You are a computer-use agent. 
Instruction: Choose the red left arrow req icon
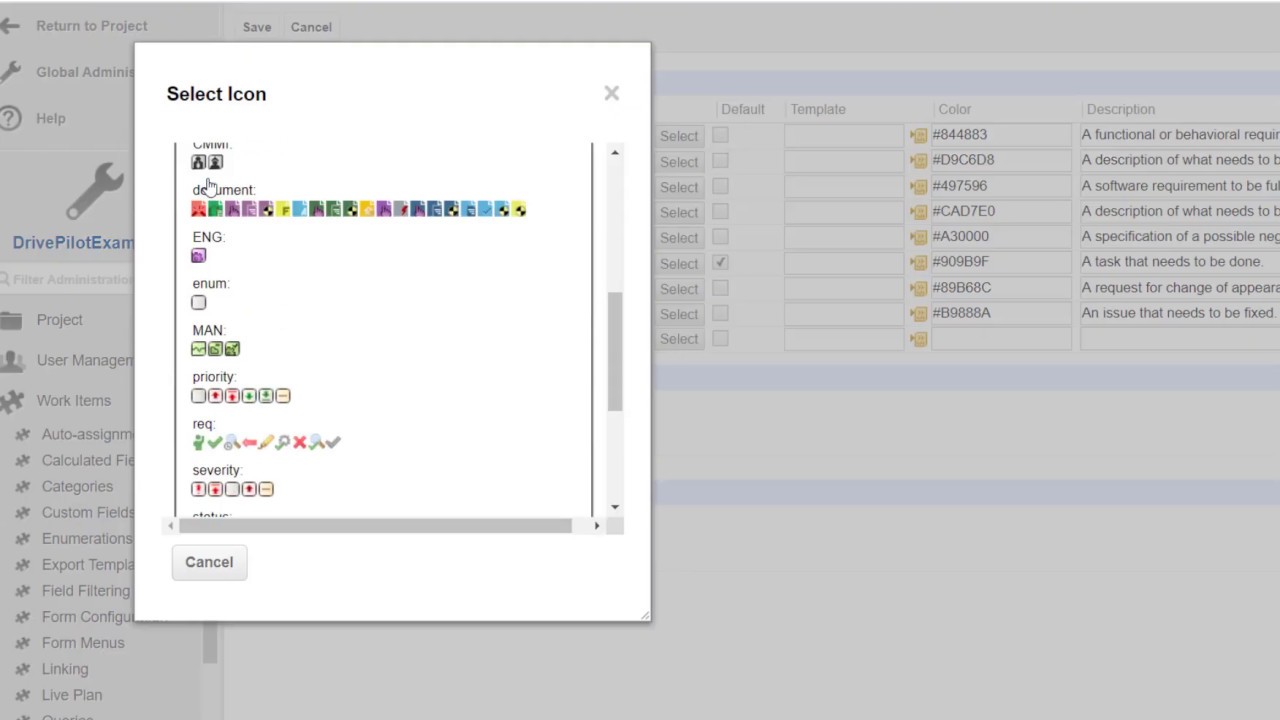click(250, 442)
